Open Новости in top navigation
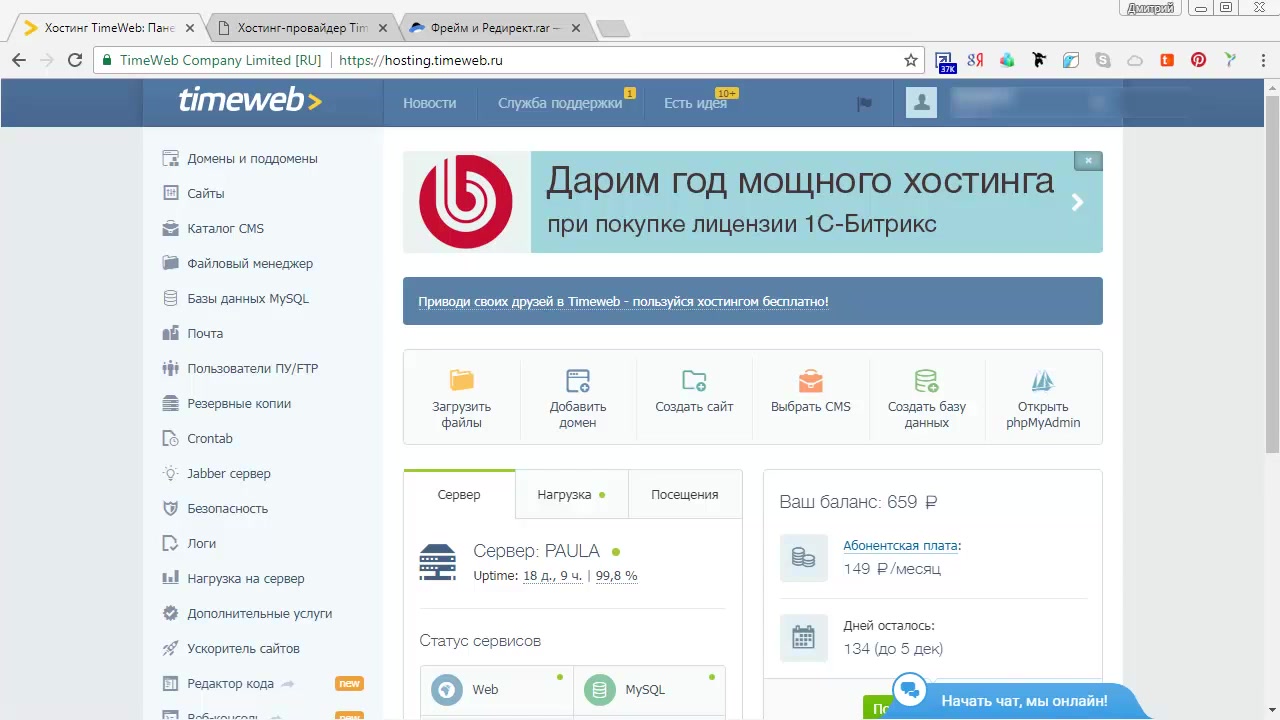1280x720 pixels. click(430, 103)
